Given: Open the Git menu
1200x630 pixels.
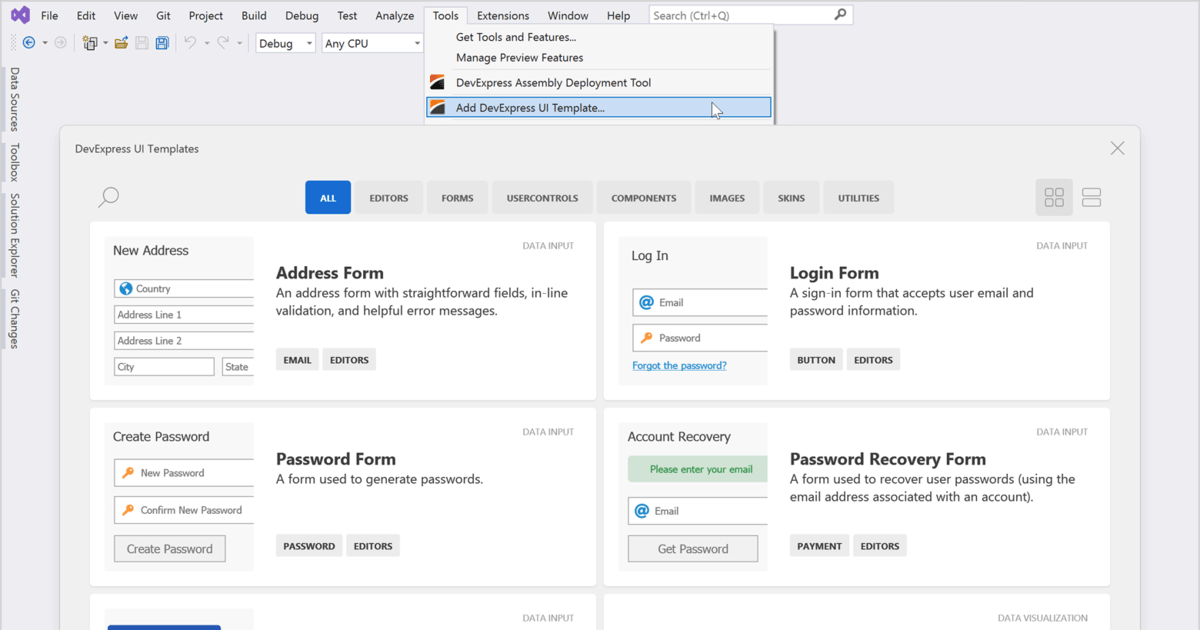Looking at the screenshot, I should tap(163, 15).
